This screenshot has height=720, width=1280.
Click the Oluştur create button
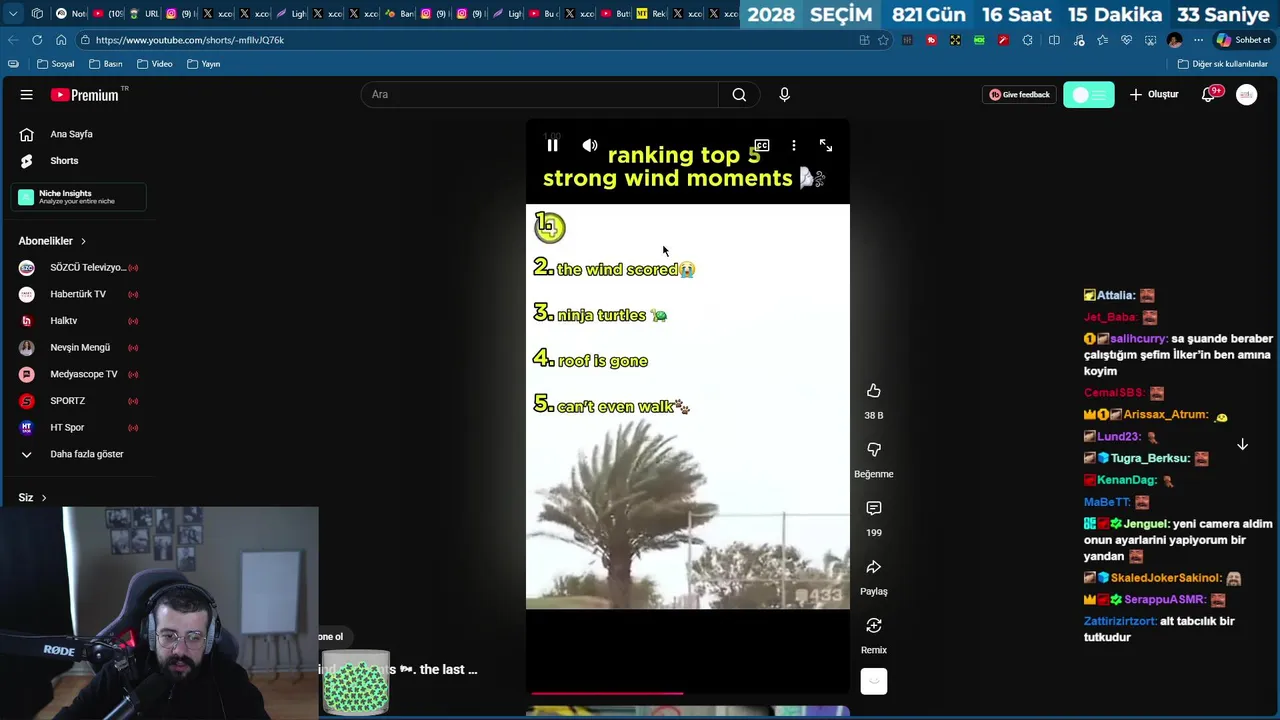coord(1154,95)
